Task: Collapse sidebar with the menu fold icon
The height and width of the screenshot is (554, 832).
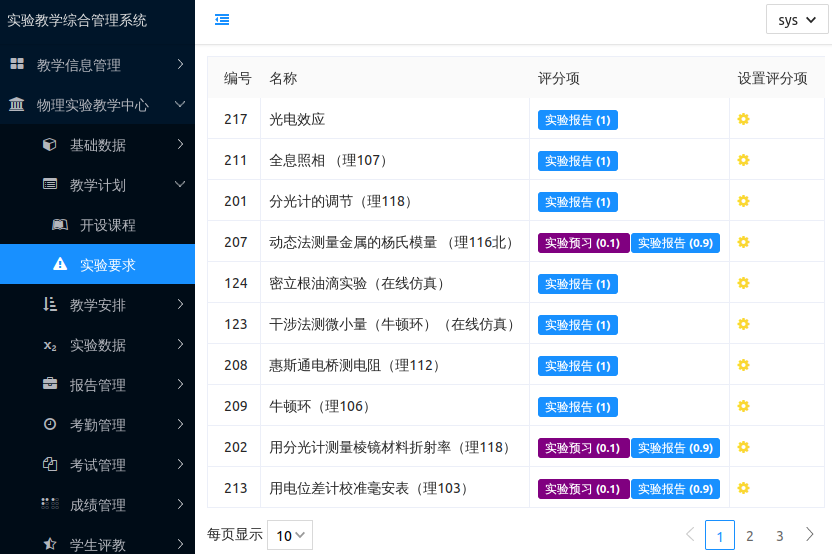Action: tap(222, 19)
